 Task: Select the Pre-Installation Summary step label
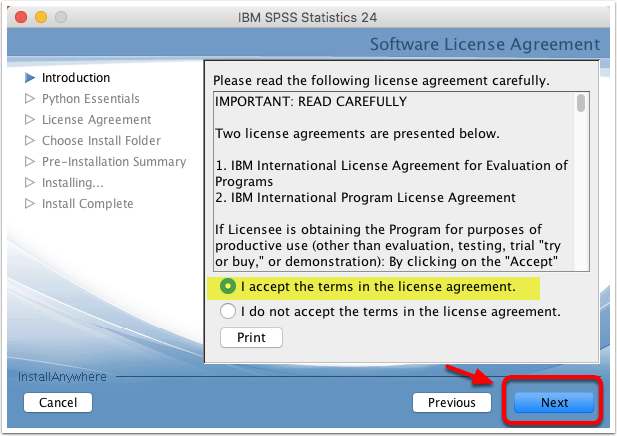pos(114,161)
